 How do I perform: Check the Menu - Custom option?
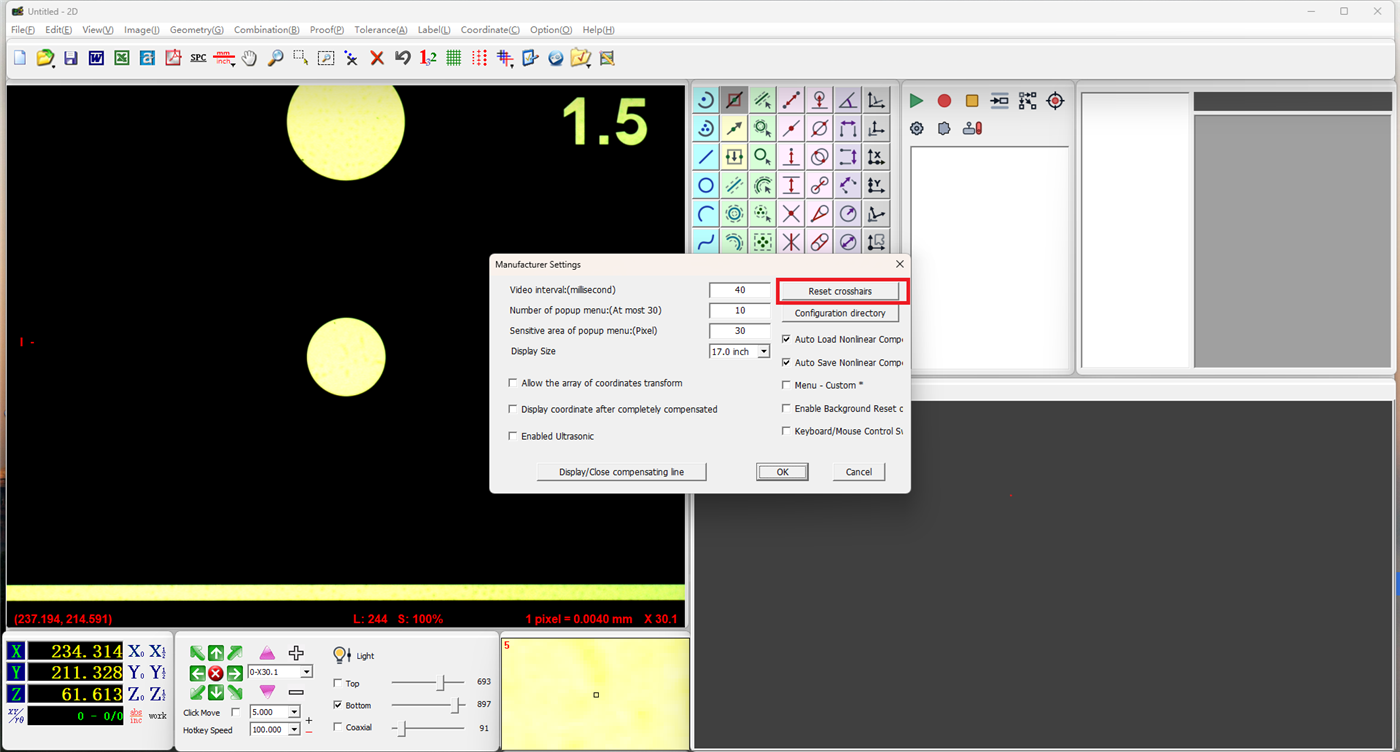[x=786, y=385]
